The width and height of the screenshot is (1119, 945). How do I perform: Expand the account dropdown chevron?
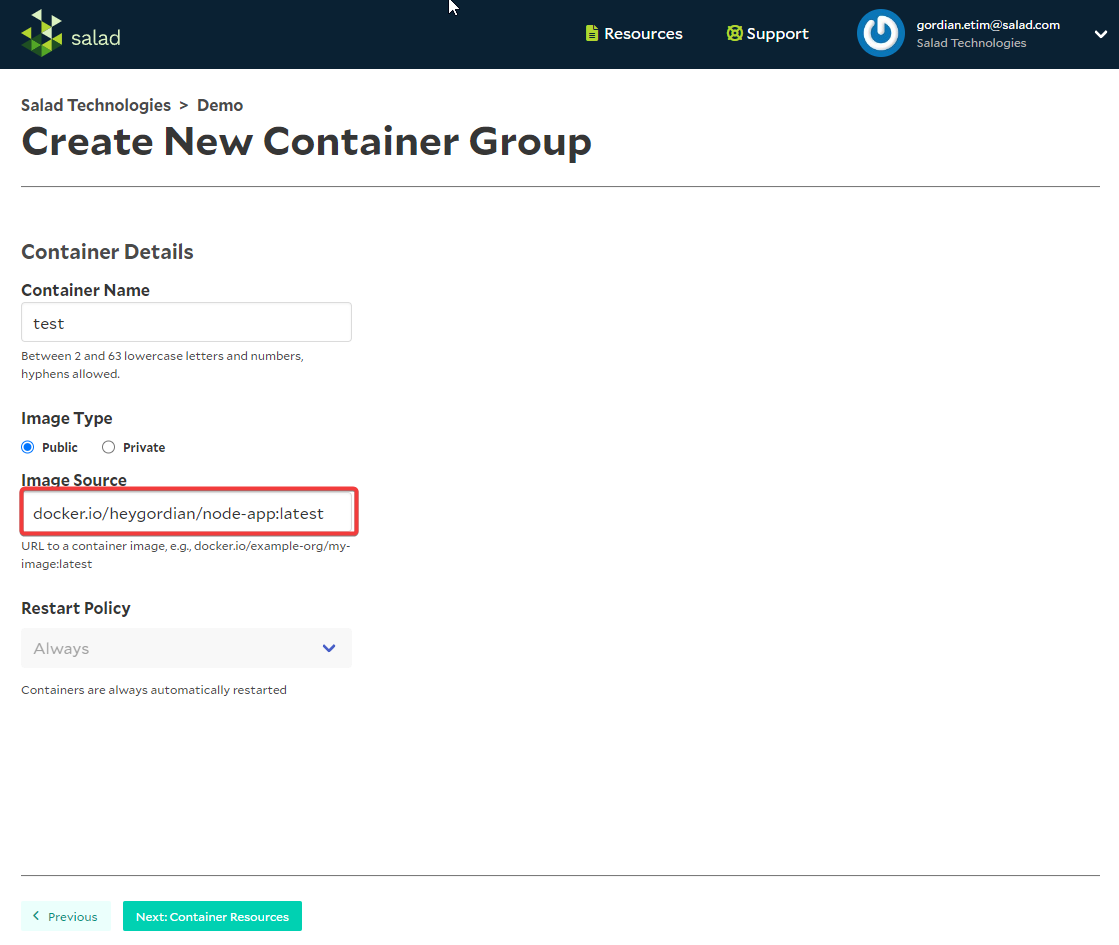point(1100,34)
